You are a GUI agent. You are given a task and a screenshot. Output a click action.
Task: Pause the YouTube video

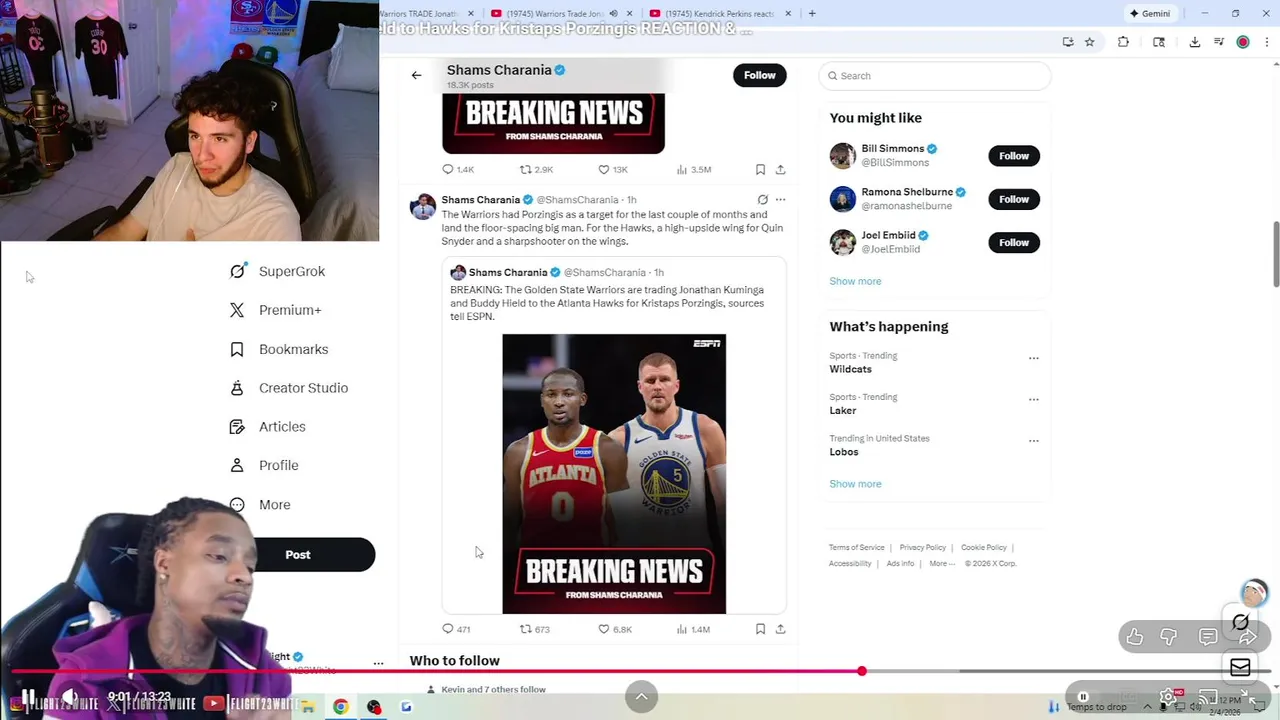(x=29, y=697)
